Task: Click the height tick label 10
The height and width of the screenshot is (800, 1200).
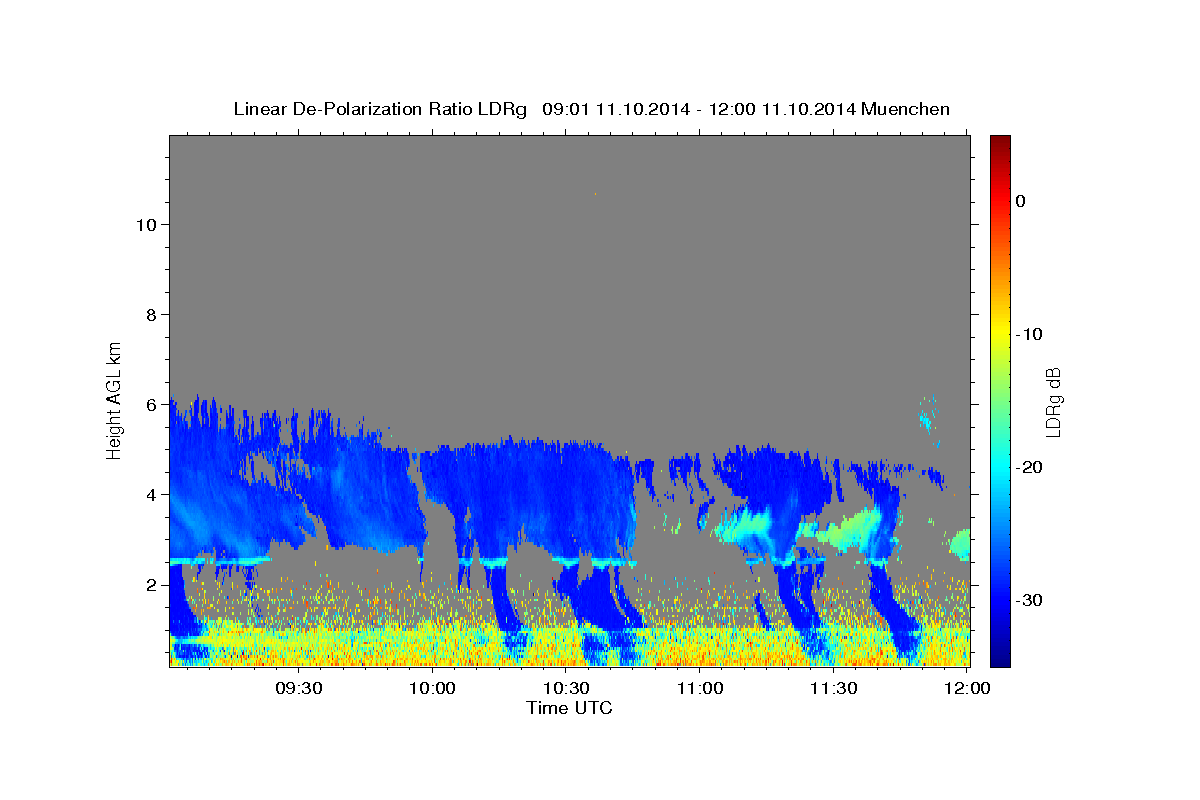Action: point(145,224)
